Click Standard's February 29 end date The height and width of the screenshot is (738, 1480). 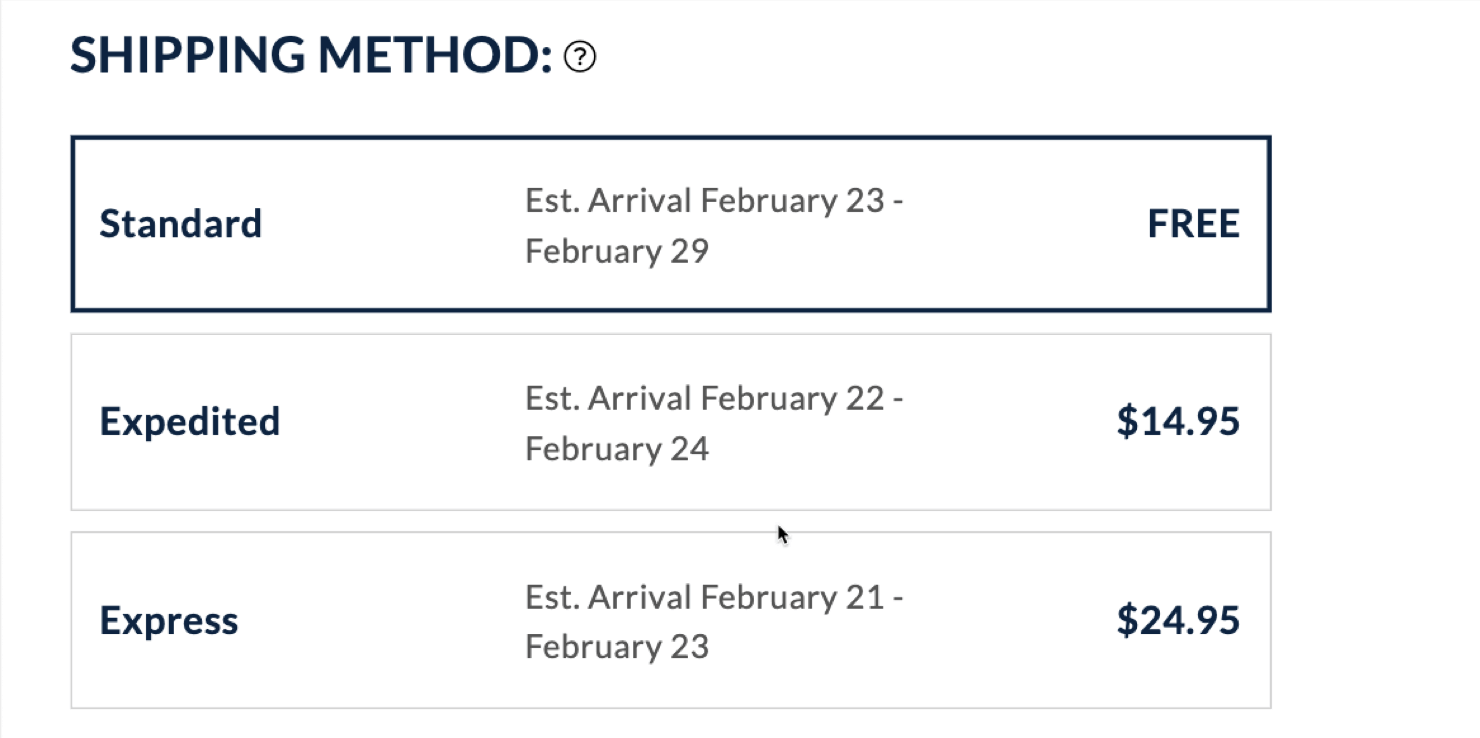coord(617,251)
